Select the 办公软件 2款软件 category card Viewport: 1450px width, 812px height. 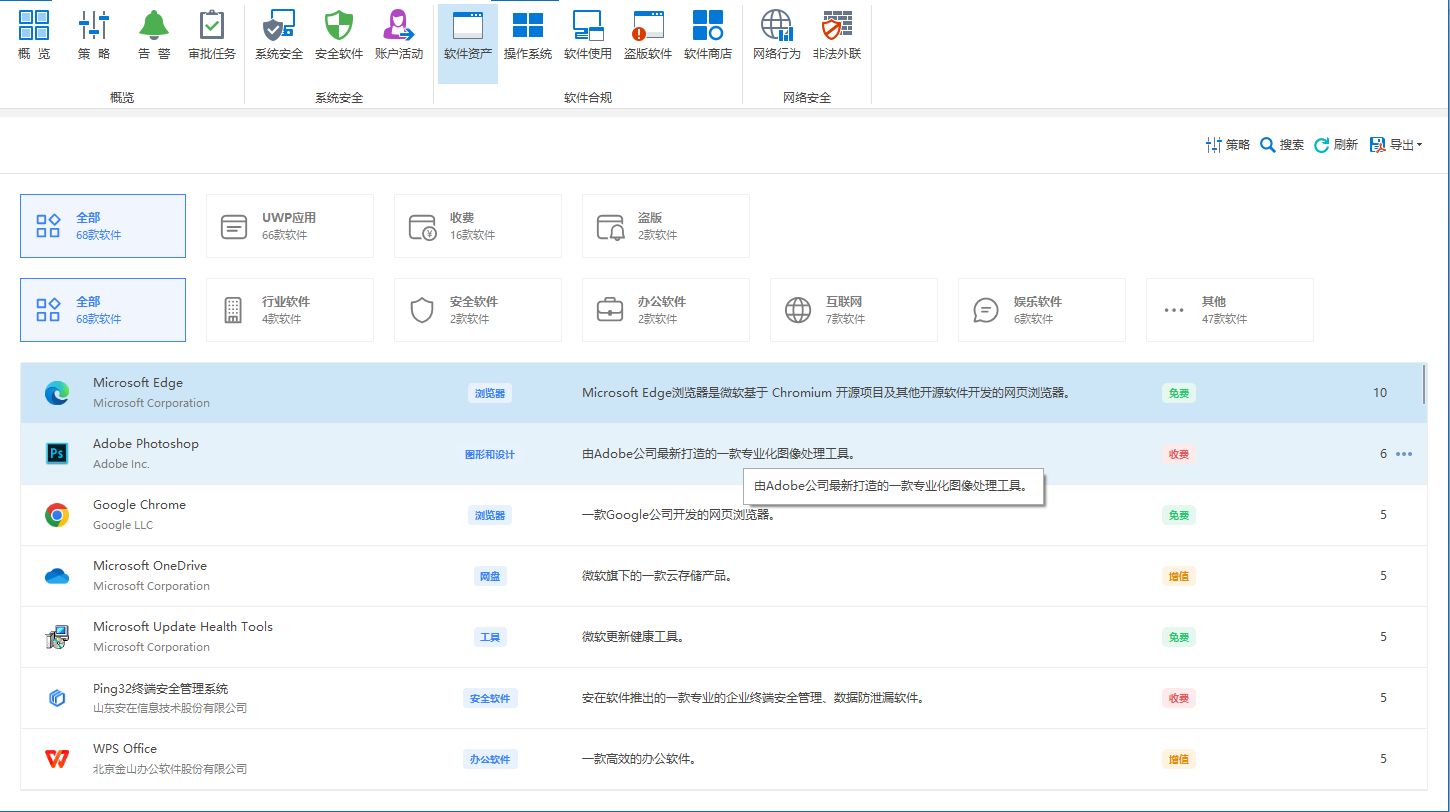pos(666,310)
